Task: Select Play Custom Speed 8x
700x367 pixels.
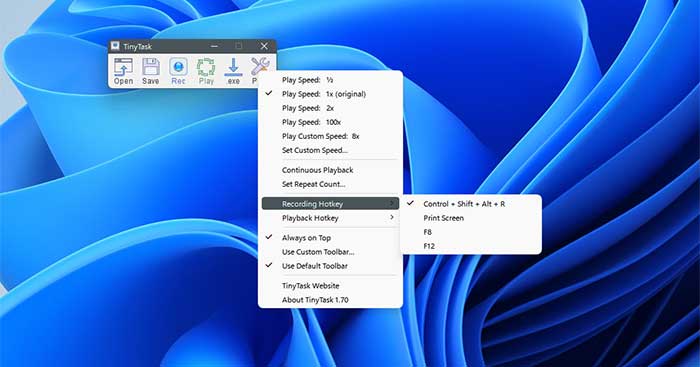Action: tap(330, 136)
